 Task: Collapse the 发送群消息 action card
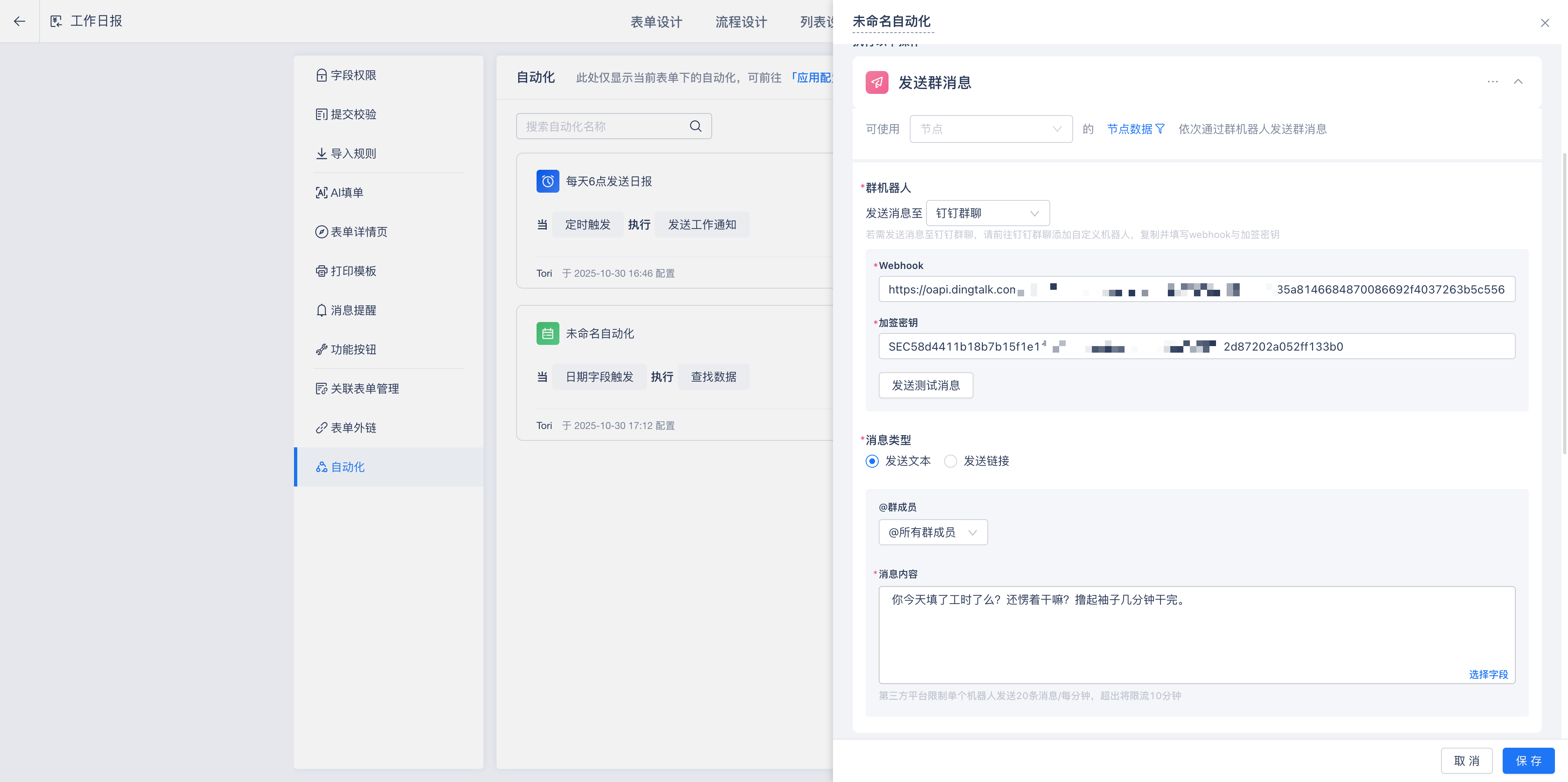coord(1518,82)
